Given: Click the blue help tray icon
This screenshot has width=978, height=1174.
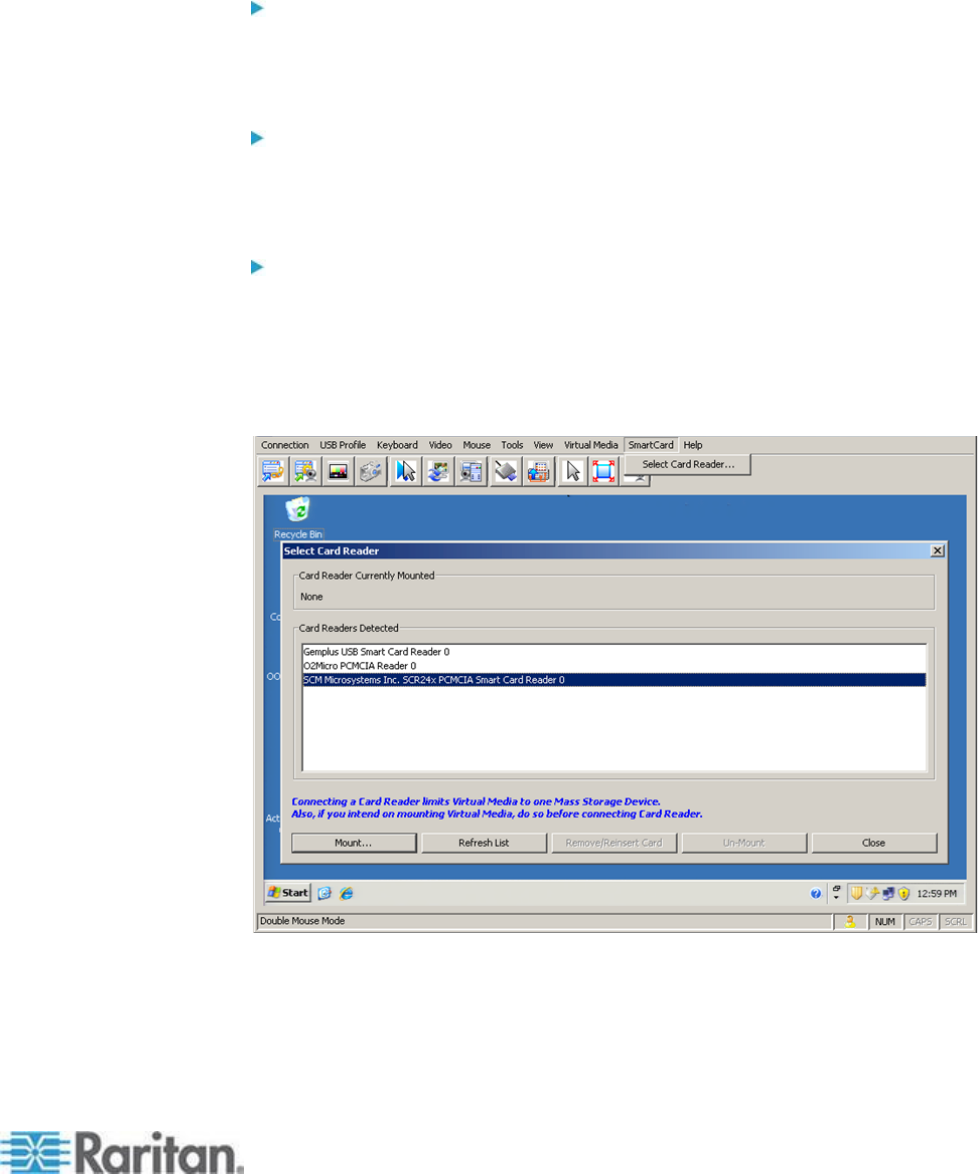Looking at the screenshot, I should (815, 893).
